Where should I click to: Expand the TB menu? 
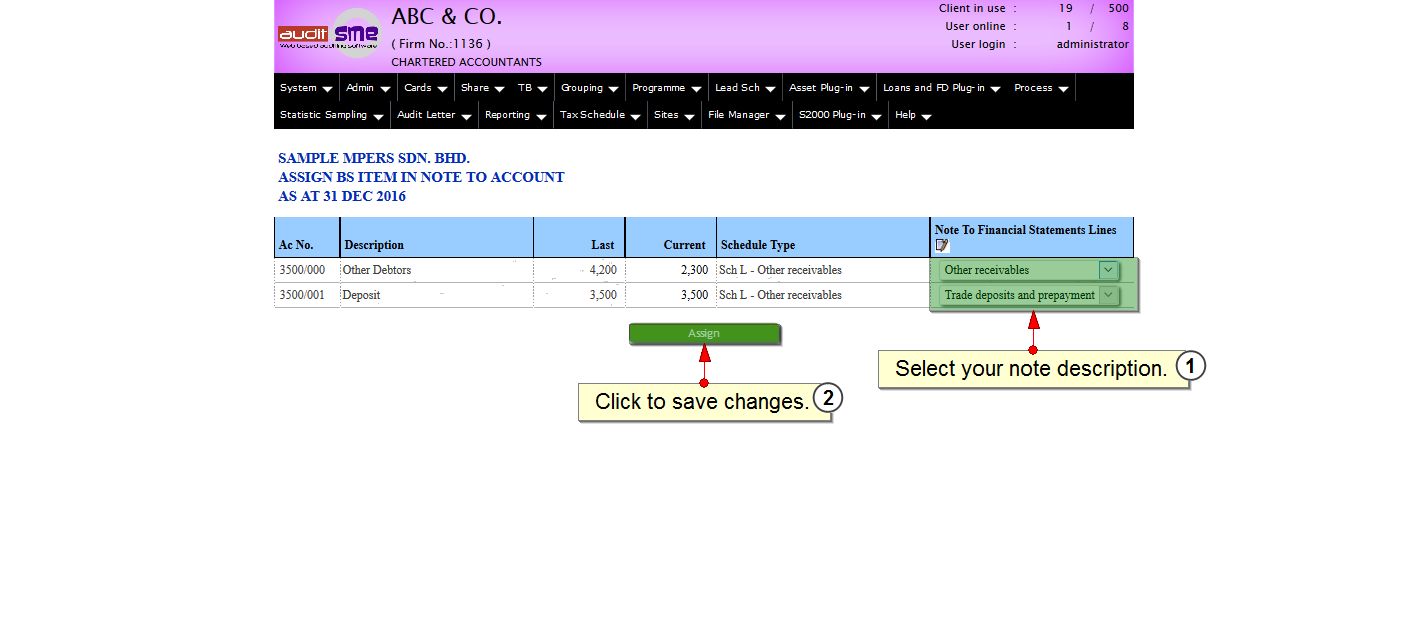click(532, 88)
